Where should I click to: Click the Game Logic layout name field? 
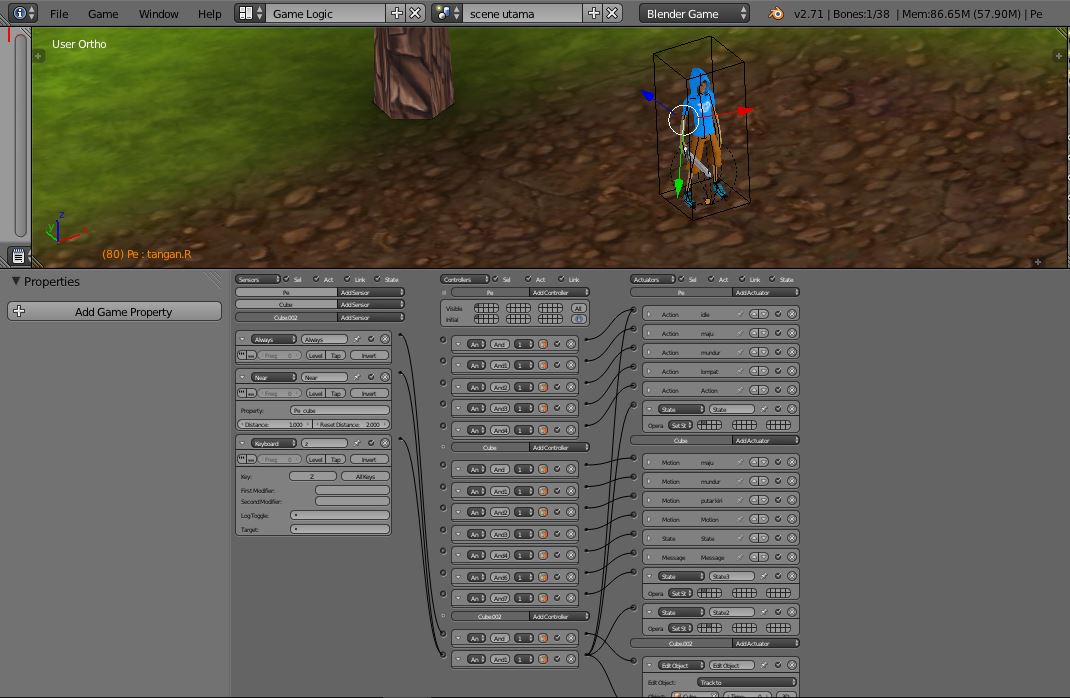pos(326,13)
